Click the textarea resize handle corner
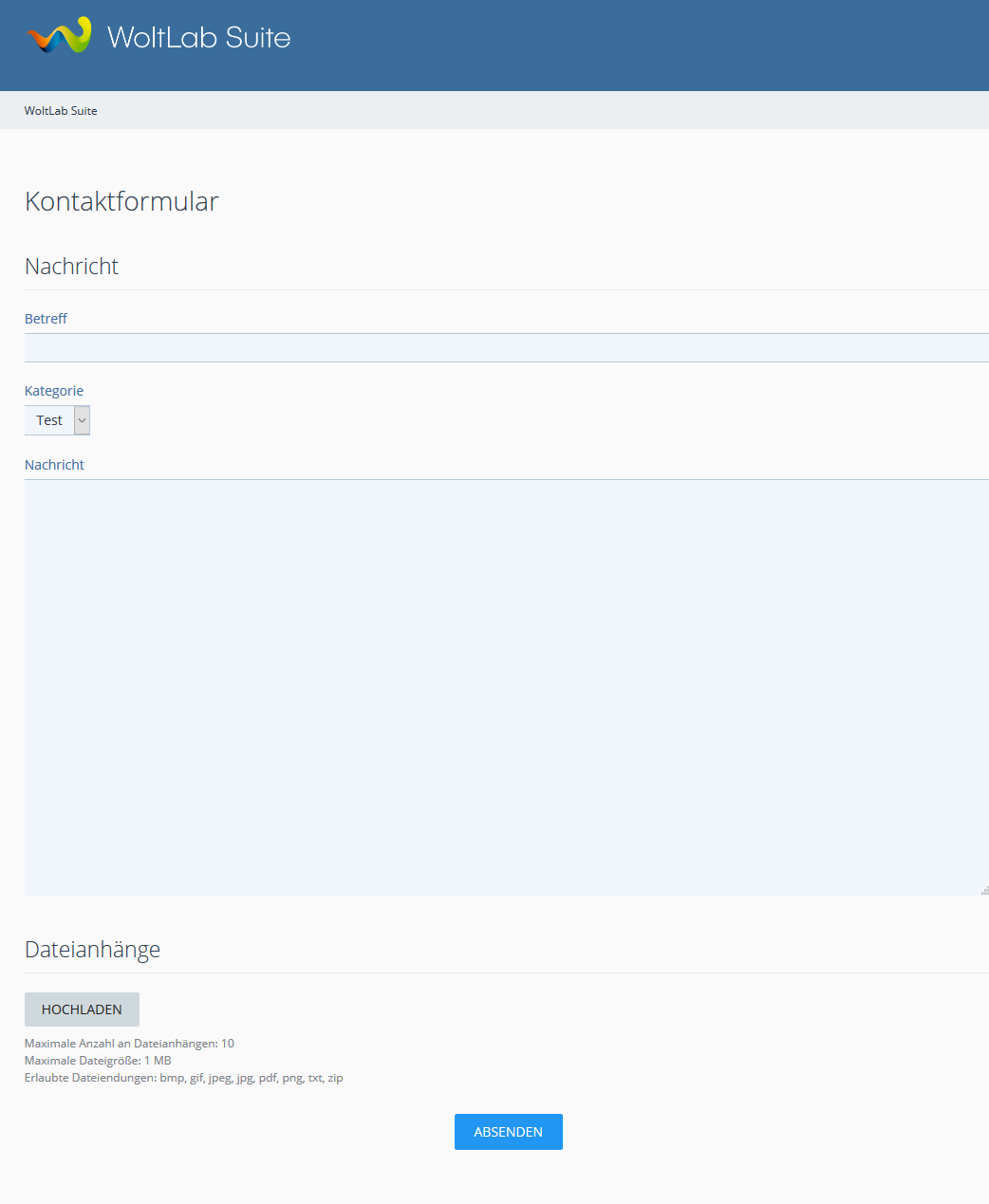The height and width of the screenshot is (1204, 989). [984, 890]
